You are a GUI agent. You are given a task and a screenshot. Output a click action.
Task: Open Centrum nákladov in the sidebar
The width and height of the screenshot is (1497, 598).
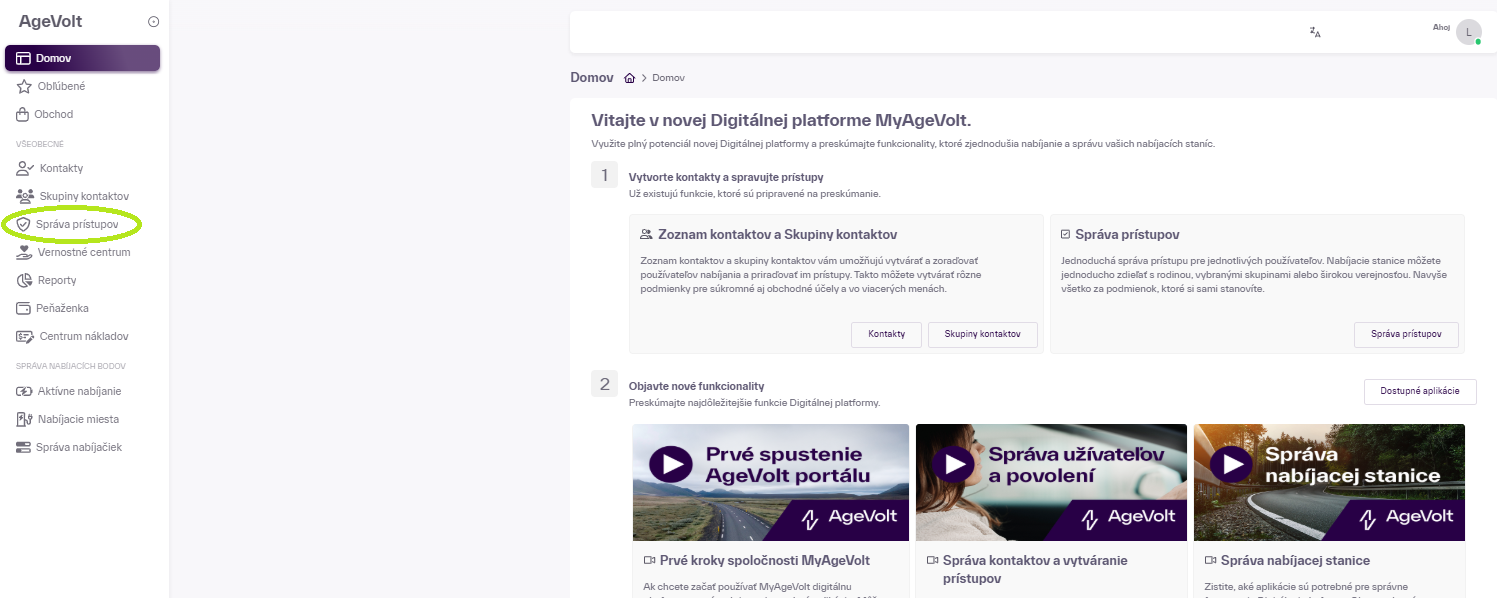(82, 336)
